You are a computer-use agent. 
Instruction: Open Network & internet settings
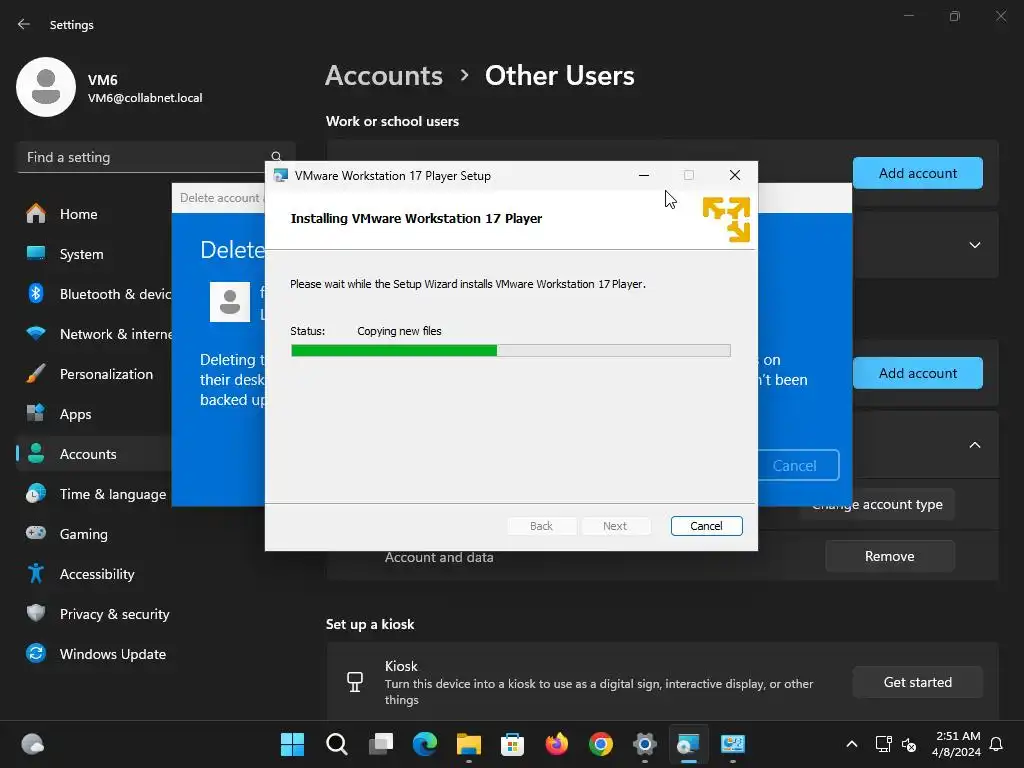tap(116, 334)
